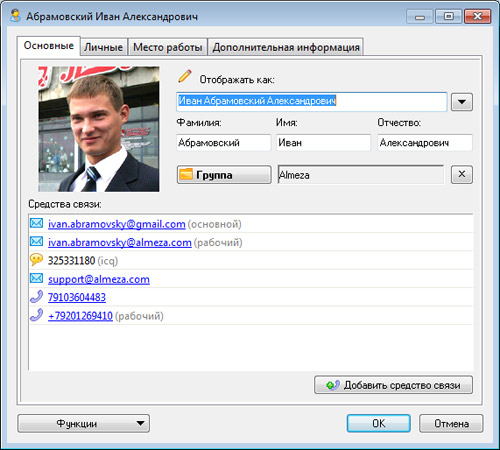Select the Дополнительная информация tab
Screen dimensions: 500x450
286,47
